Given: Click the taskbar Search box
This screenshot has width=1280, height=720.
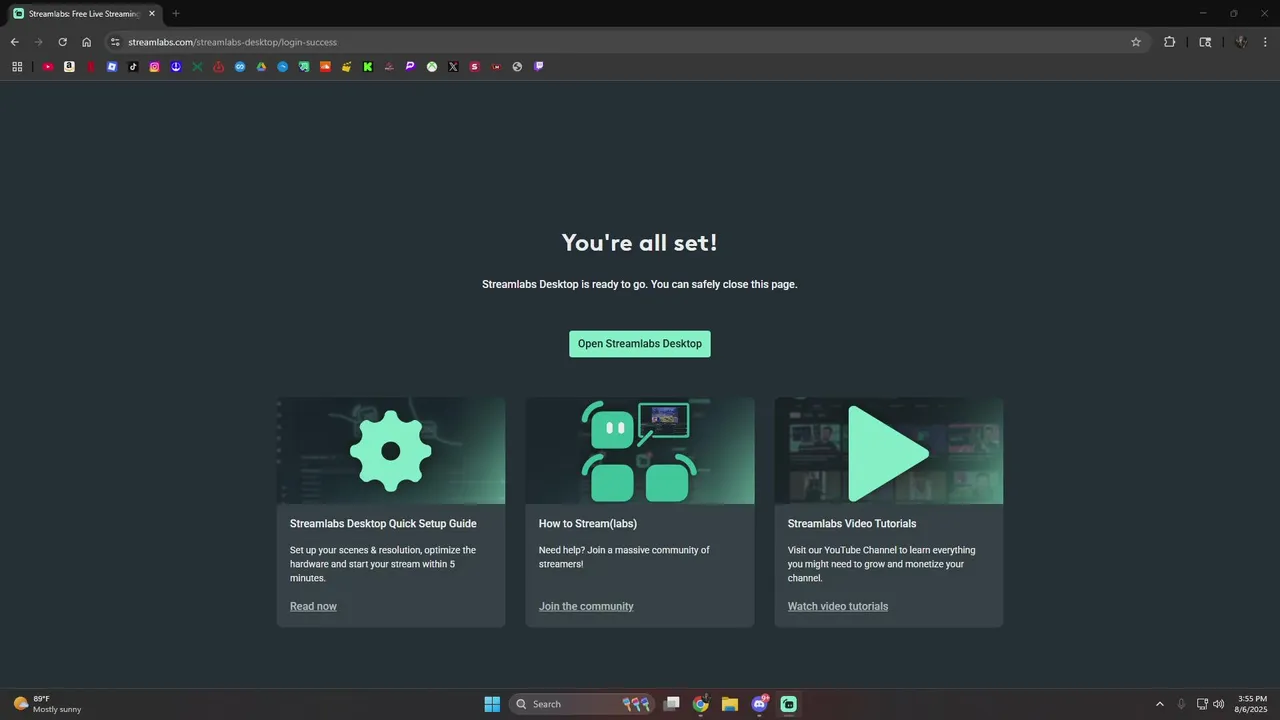Looking at the screenshot, I should tap(581, 704).
